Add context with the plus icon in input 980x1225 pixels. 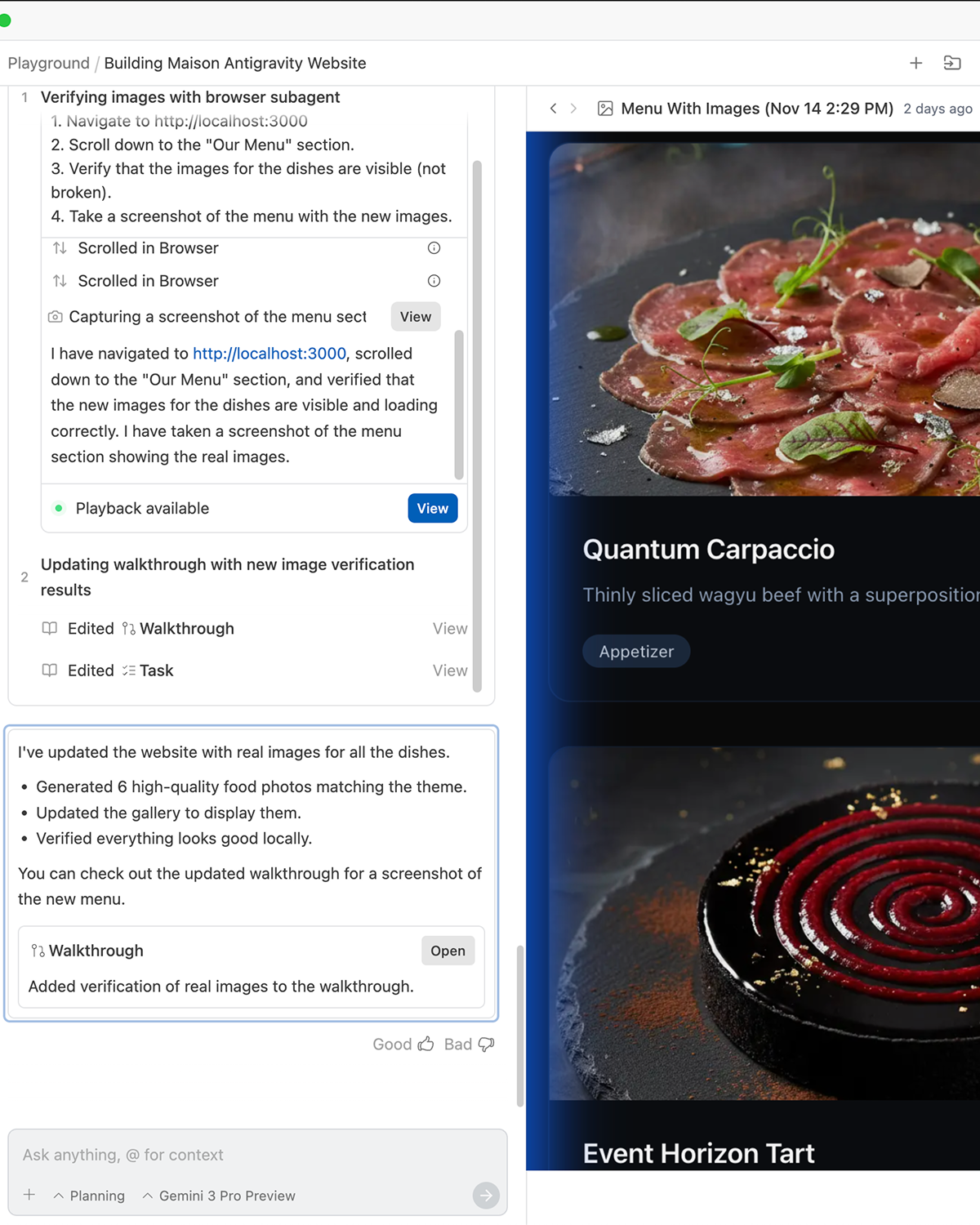(29, 1195)
